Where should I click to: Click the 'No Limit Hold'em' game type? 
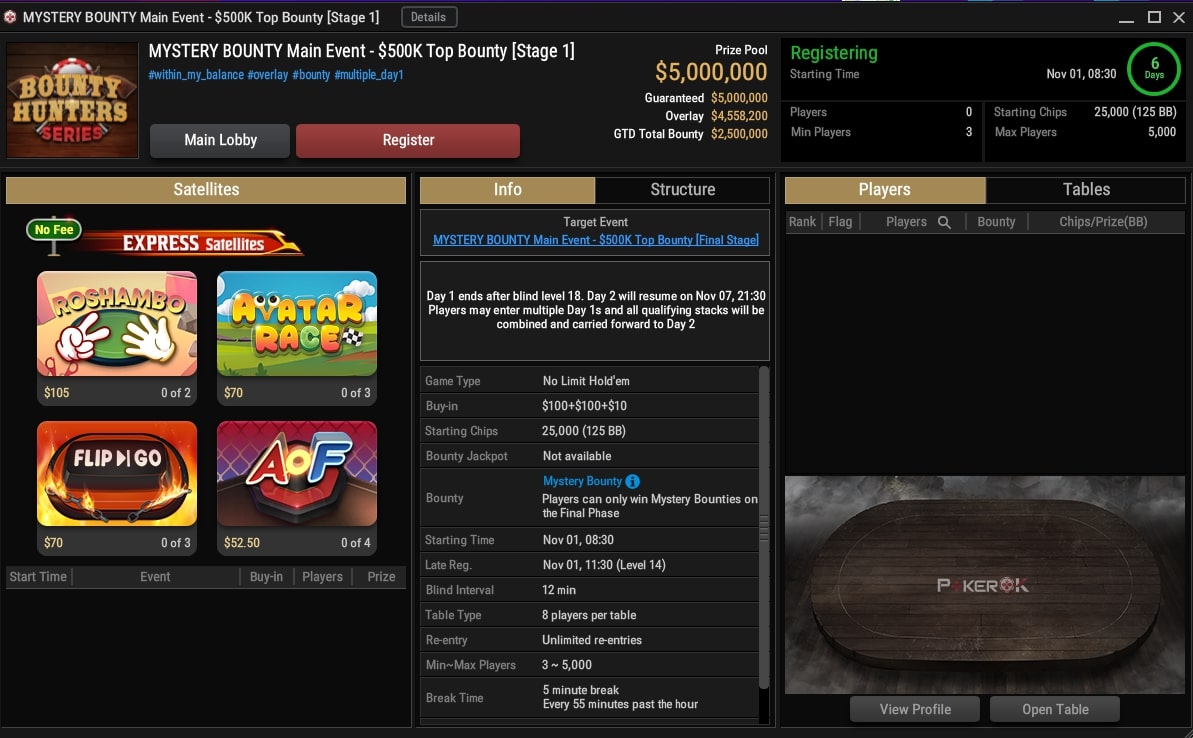click(x=586, y=380)
